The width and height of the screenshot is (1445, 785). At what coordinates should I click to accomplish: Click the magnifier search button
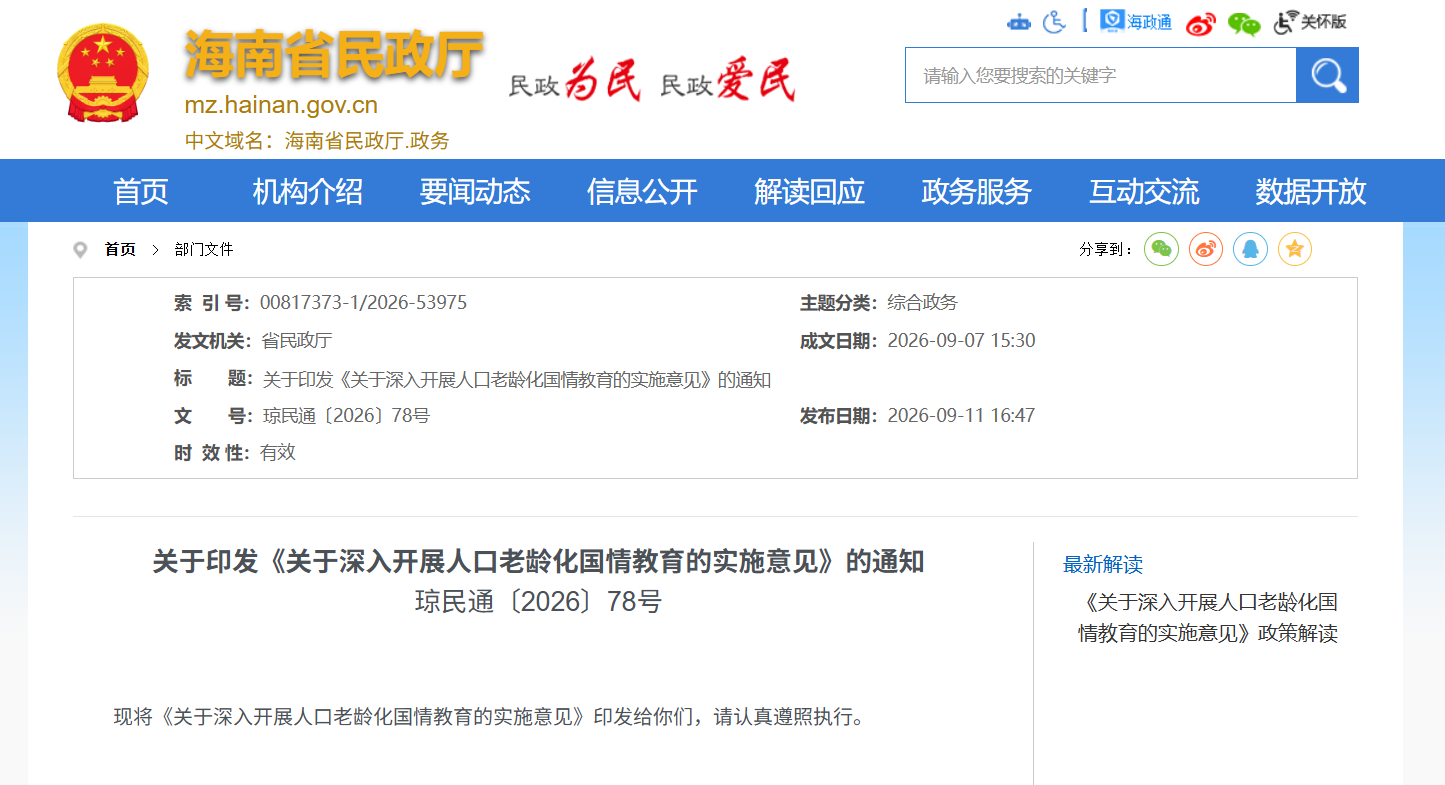click(1327, 75)
